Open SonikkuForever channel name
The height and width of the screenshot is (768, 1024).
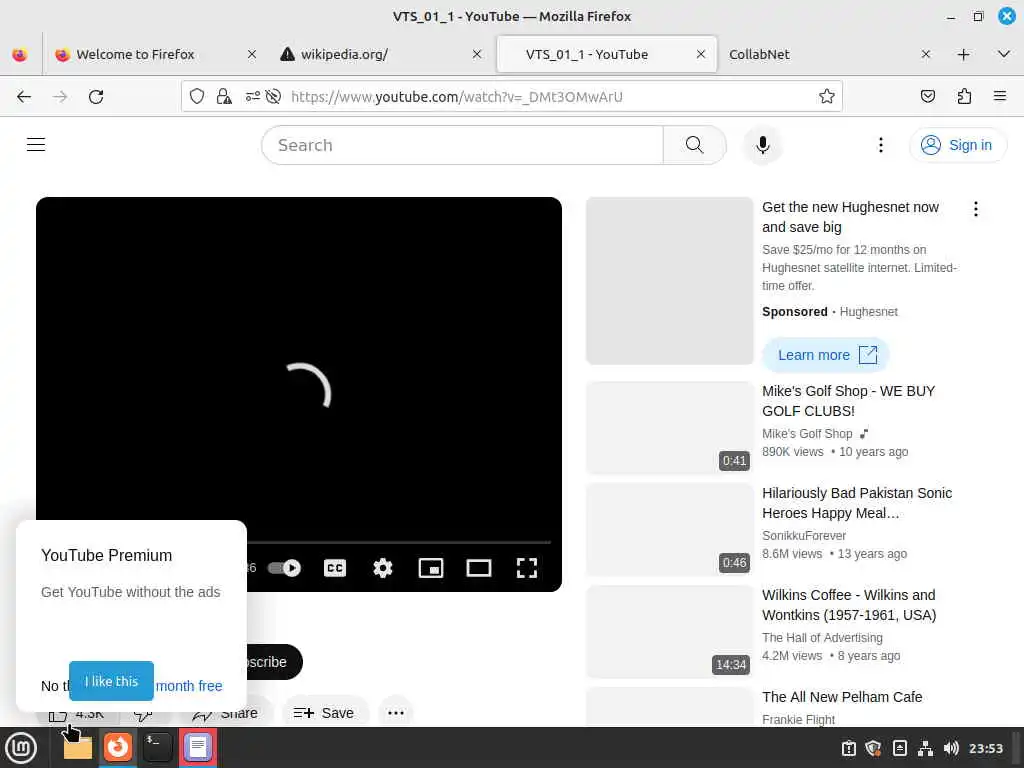click(804, 536)
